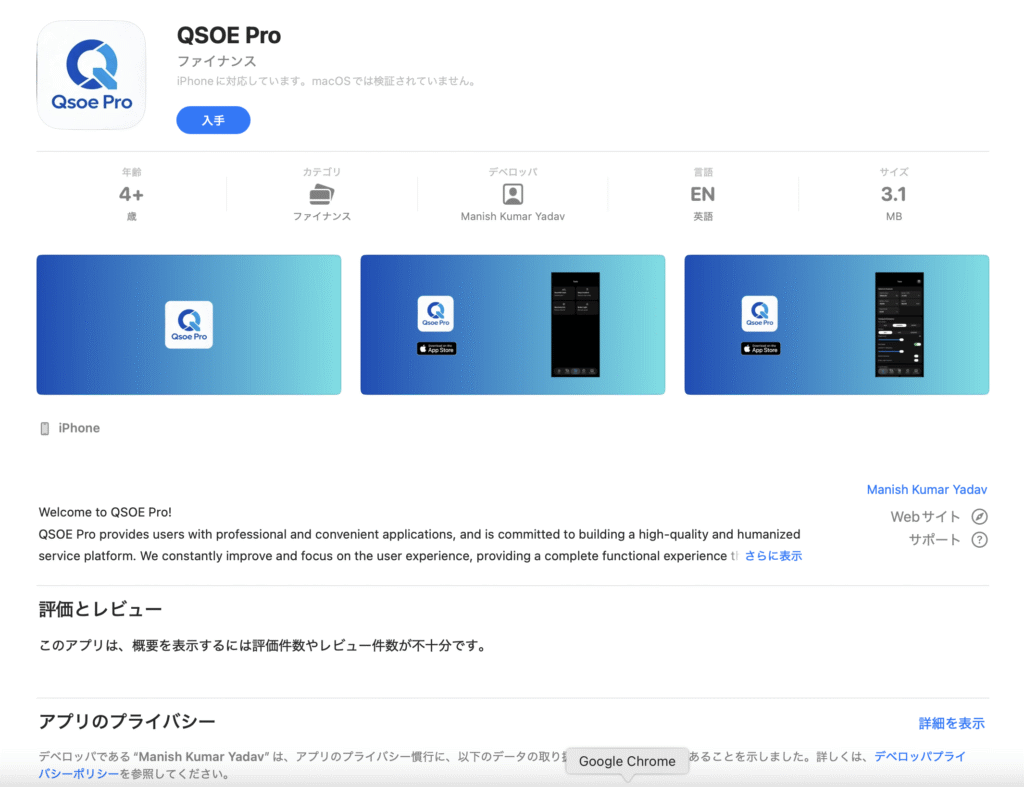Image resolution: width=1024 pixels, height=787 pixels.
Task: Open Manish Kumar Yadav developer link
Action: [x=927, y=489]
